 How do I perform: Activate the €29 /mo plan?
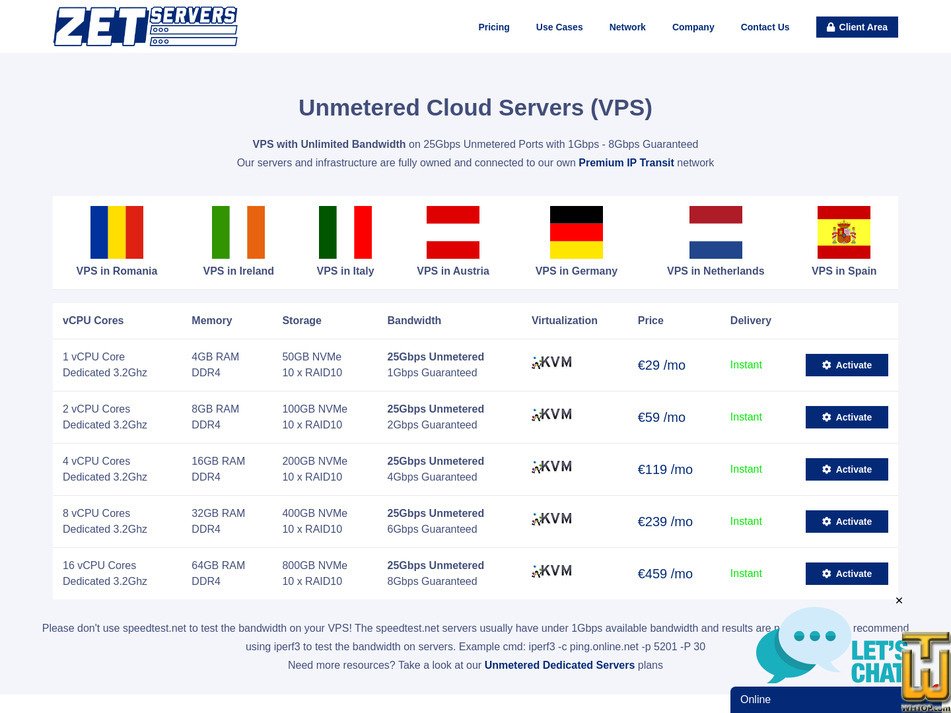pyautogui.click(x=846, y=365)
